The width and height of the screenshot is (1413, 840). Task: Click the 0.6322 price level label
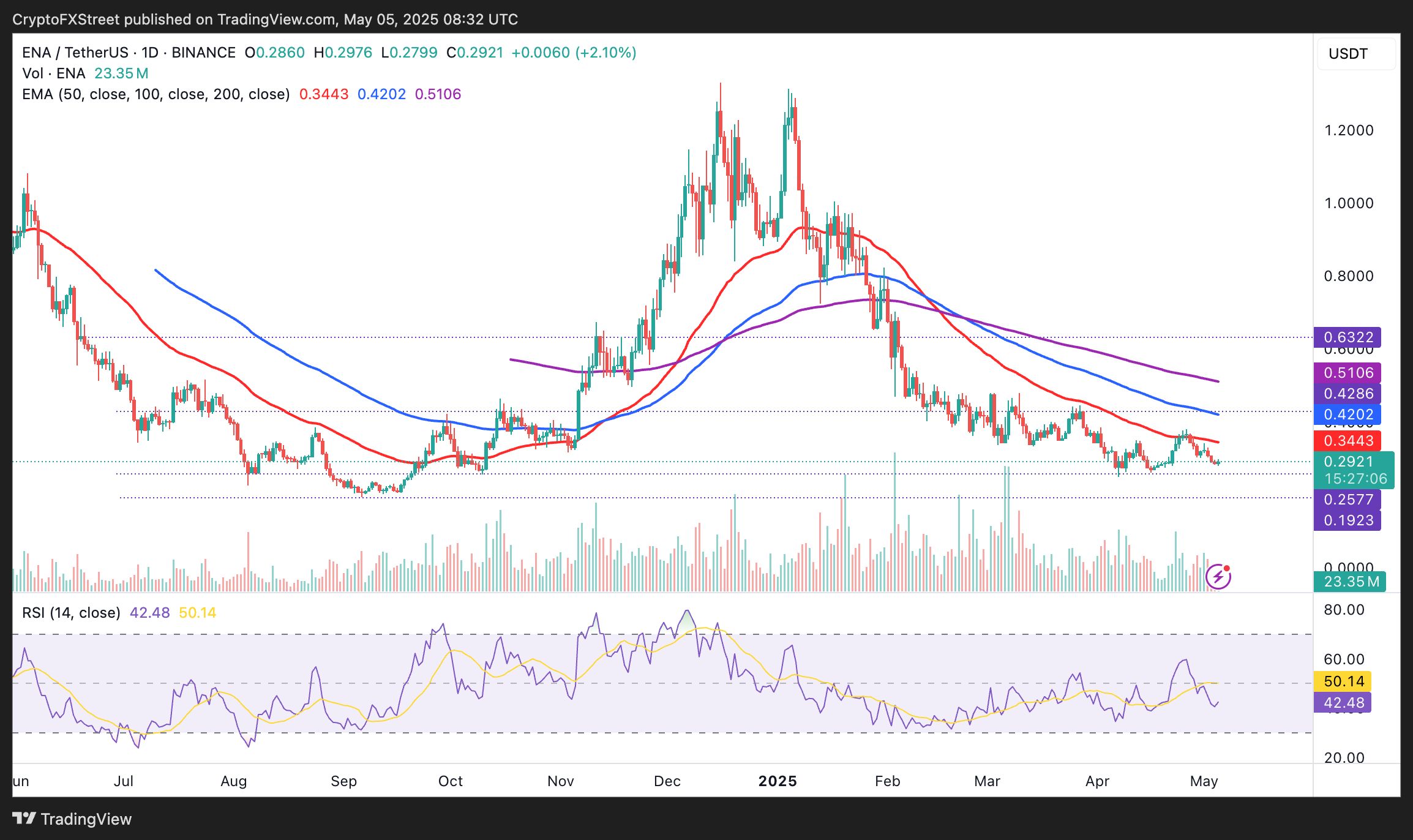pyautogui.click(x=1347, y=337)
